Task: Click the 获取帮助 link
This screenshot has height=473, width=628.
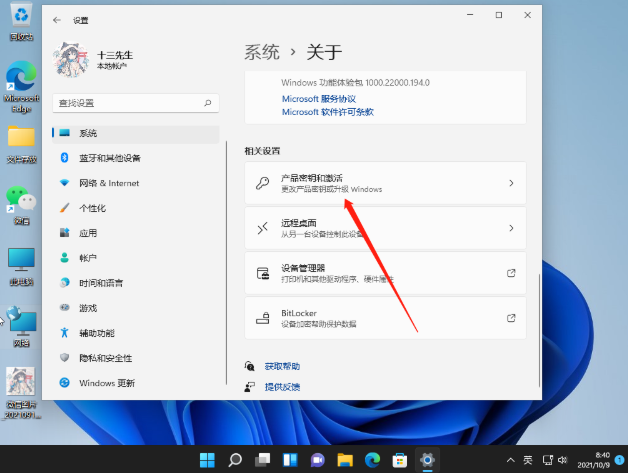Action: pyautogui.click(x=282, y=367)
